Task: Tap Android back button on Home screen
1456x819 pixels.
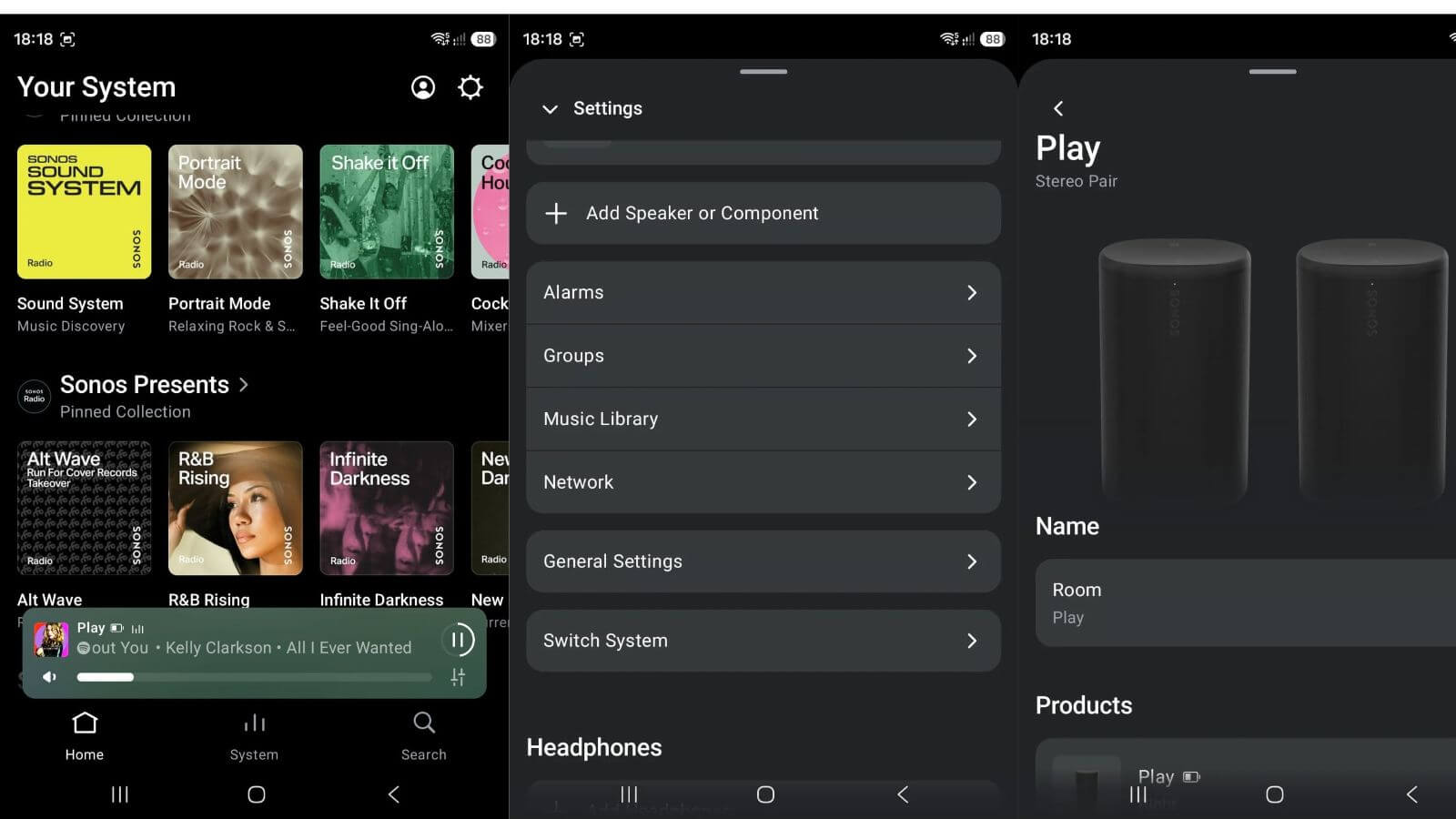Action: click(394, 794)
